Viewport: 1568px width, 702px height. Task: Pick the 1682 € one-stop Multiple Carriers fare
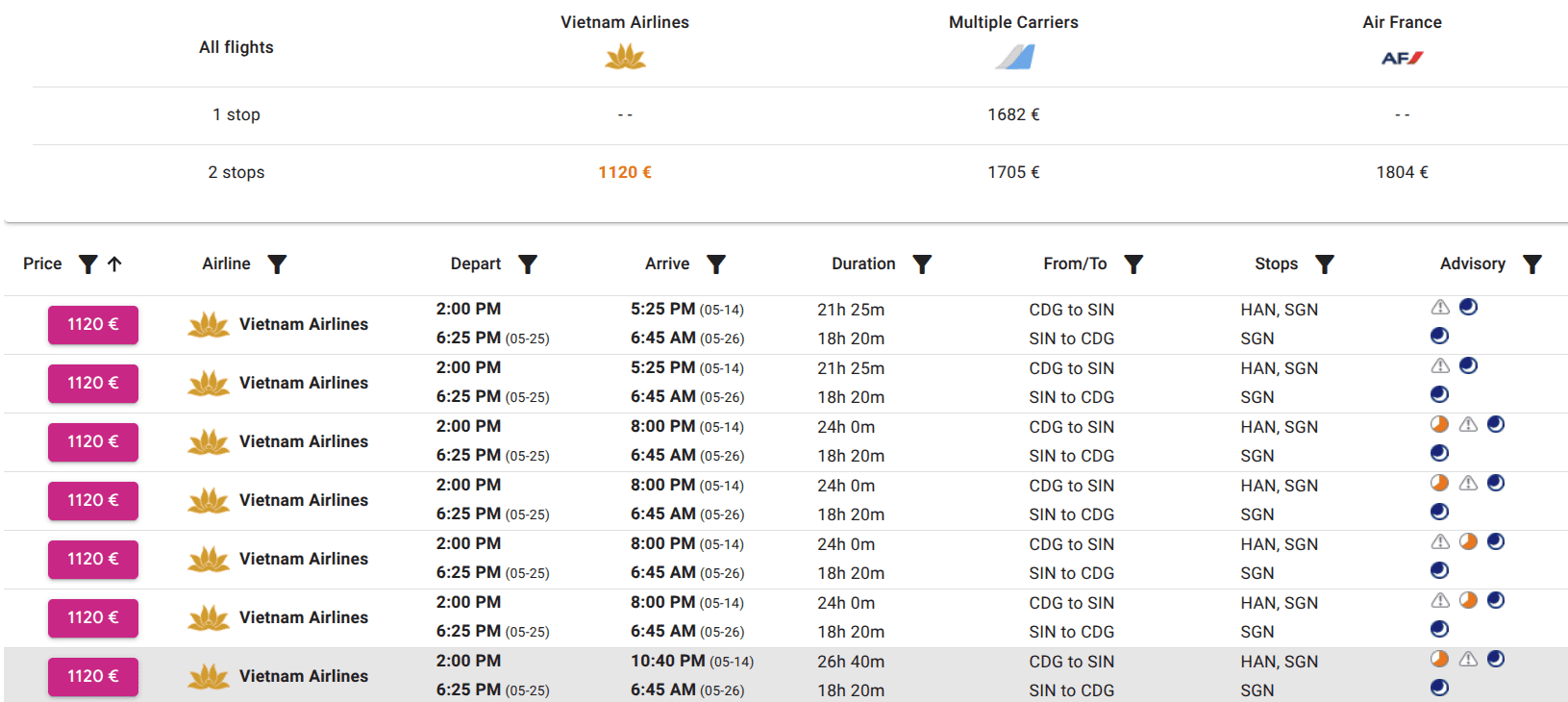(x=1013, y=115)
